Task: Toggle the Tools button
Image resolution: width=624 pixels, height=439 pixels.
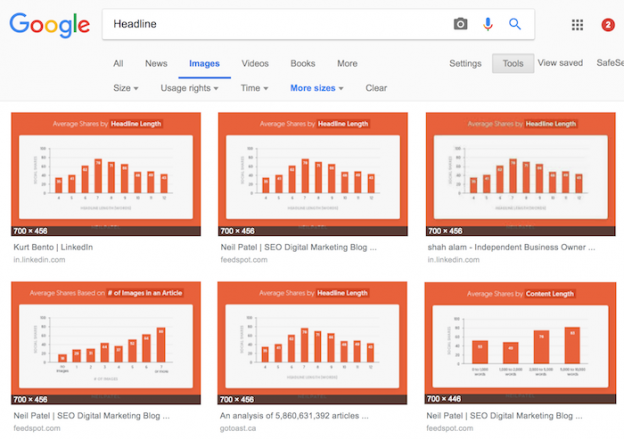Action: click(x=512, y=64)
